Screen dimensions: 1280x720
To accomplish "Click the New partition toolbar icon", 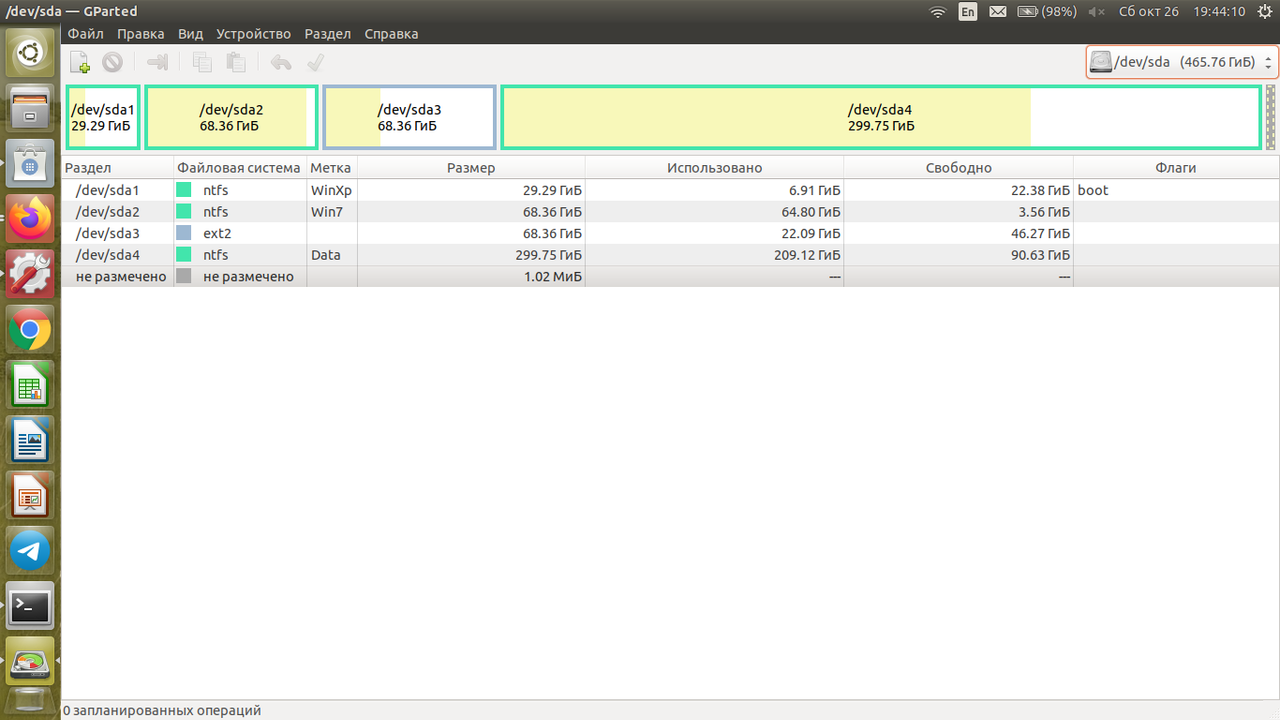I will (80, 62).
